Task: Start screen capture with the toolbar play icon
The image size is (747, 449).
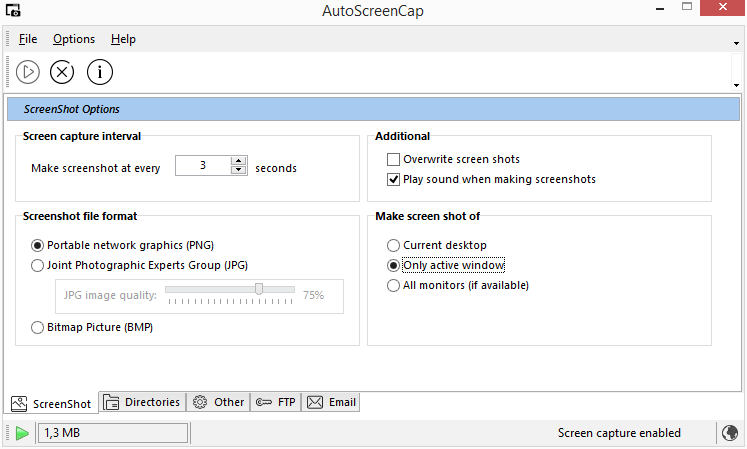Action: pos(28,72)
